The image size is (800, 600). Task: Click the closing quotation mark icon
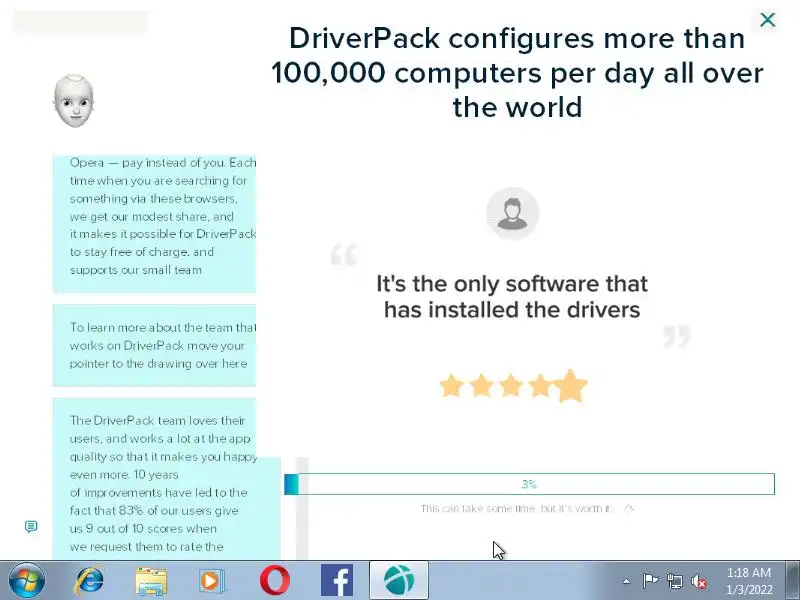point(677,337)
